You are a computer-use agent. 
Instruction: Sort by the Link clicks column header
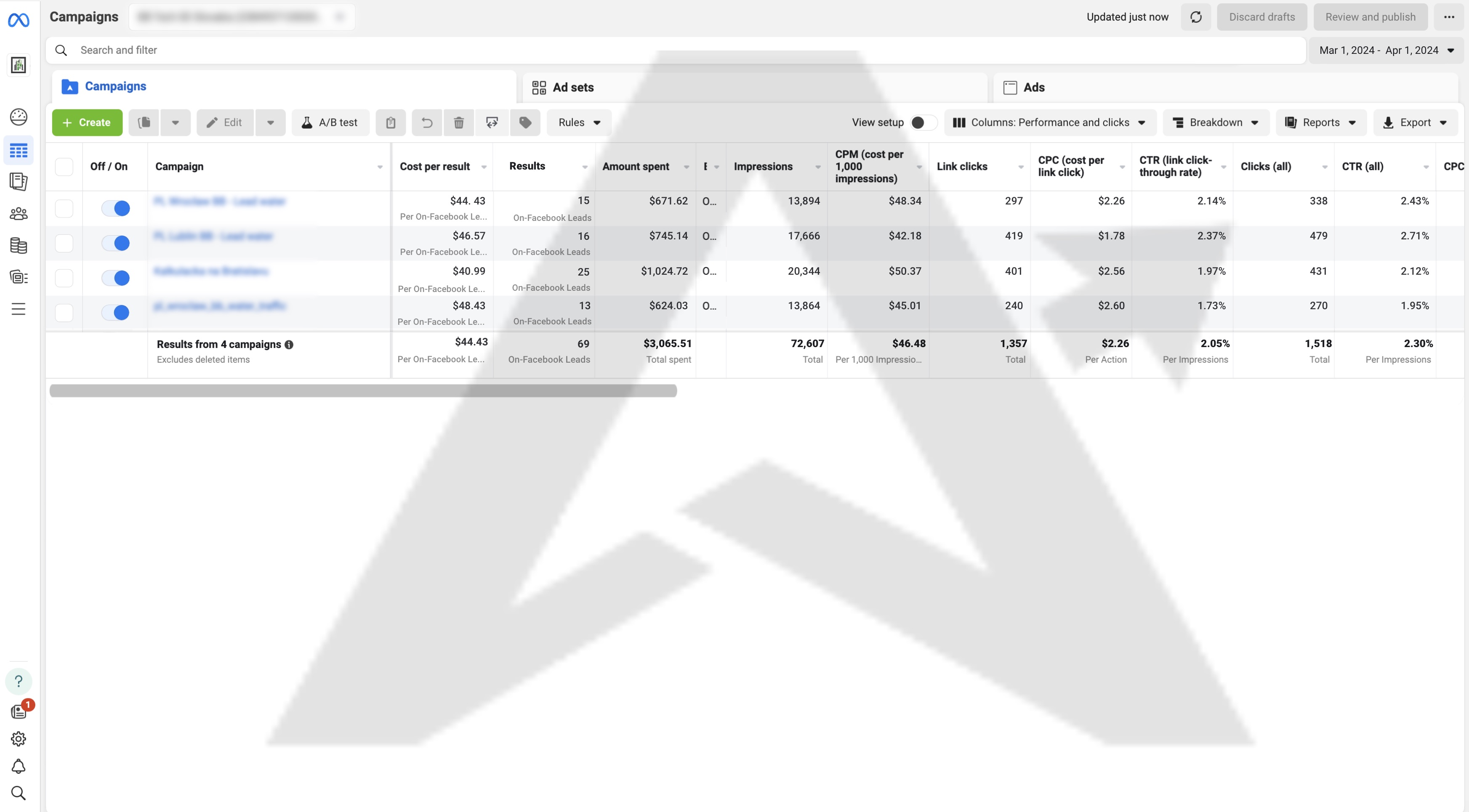tap(962, 166)
